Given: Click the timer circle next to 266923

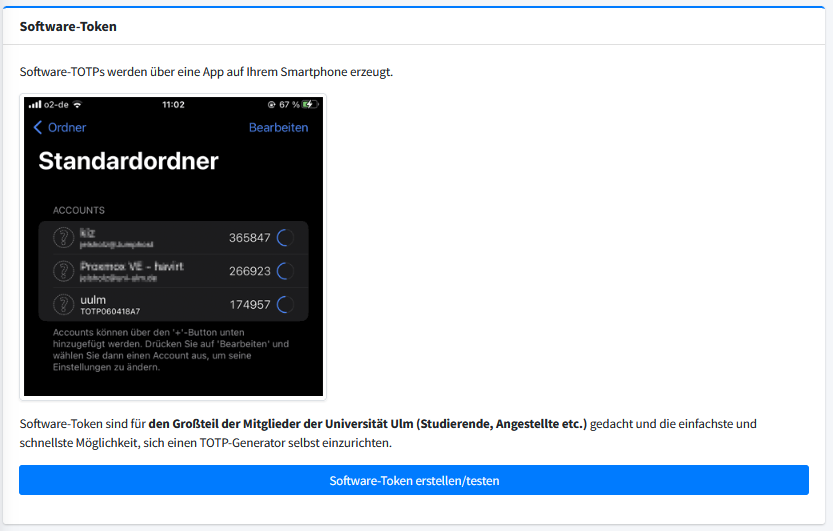Looking at the screenshot, I should (x=284, y=271).
